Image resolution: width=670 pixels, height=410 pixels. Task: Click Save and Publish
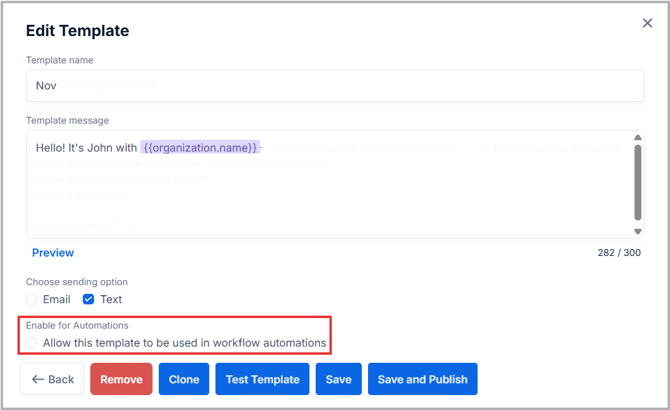[422, 379]
